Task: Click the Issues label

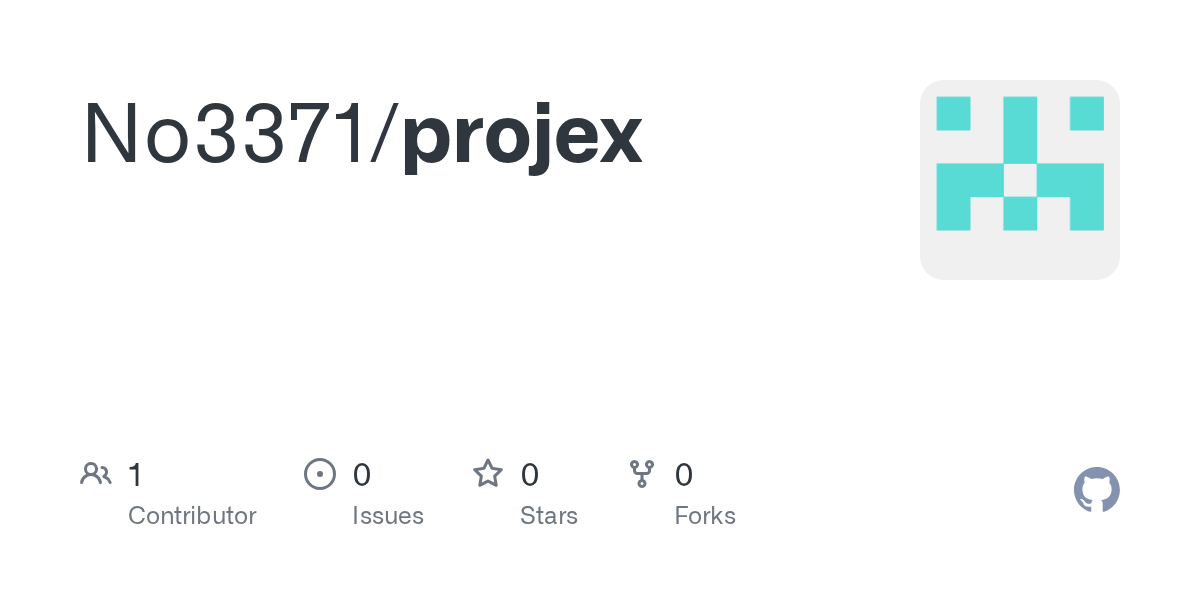Action: 388,516
